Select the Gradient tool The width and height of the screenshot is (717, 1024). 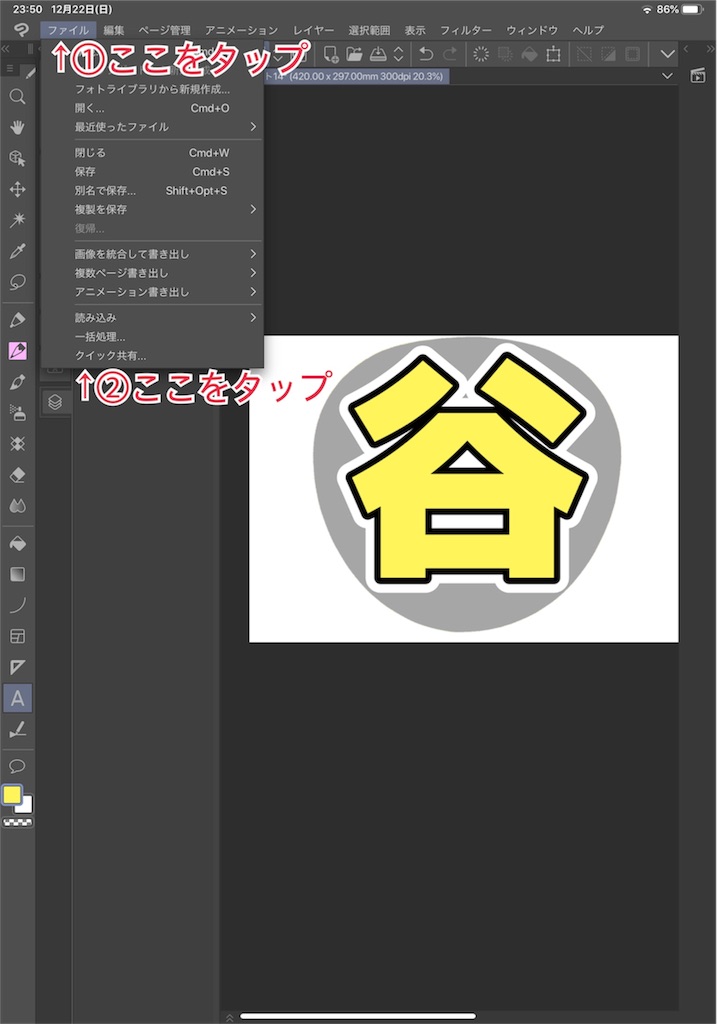pyautogui.click(x=18, y=574)
